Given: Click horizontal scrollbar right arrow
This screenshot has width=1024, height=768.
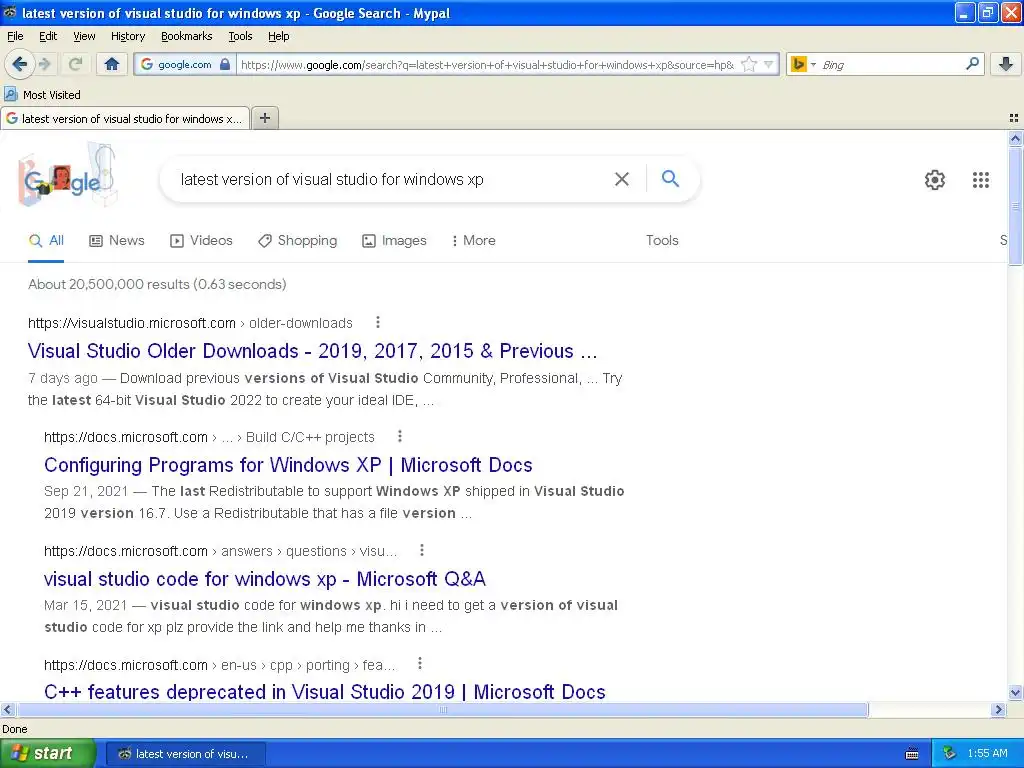Looking at the screenshot, I should 998,709.
